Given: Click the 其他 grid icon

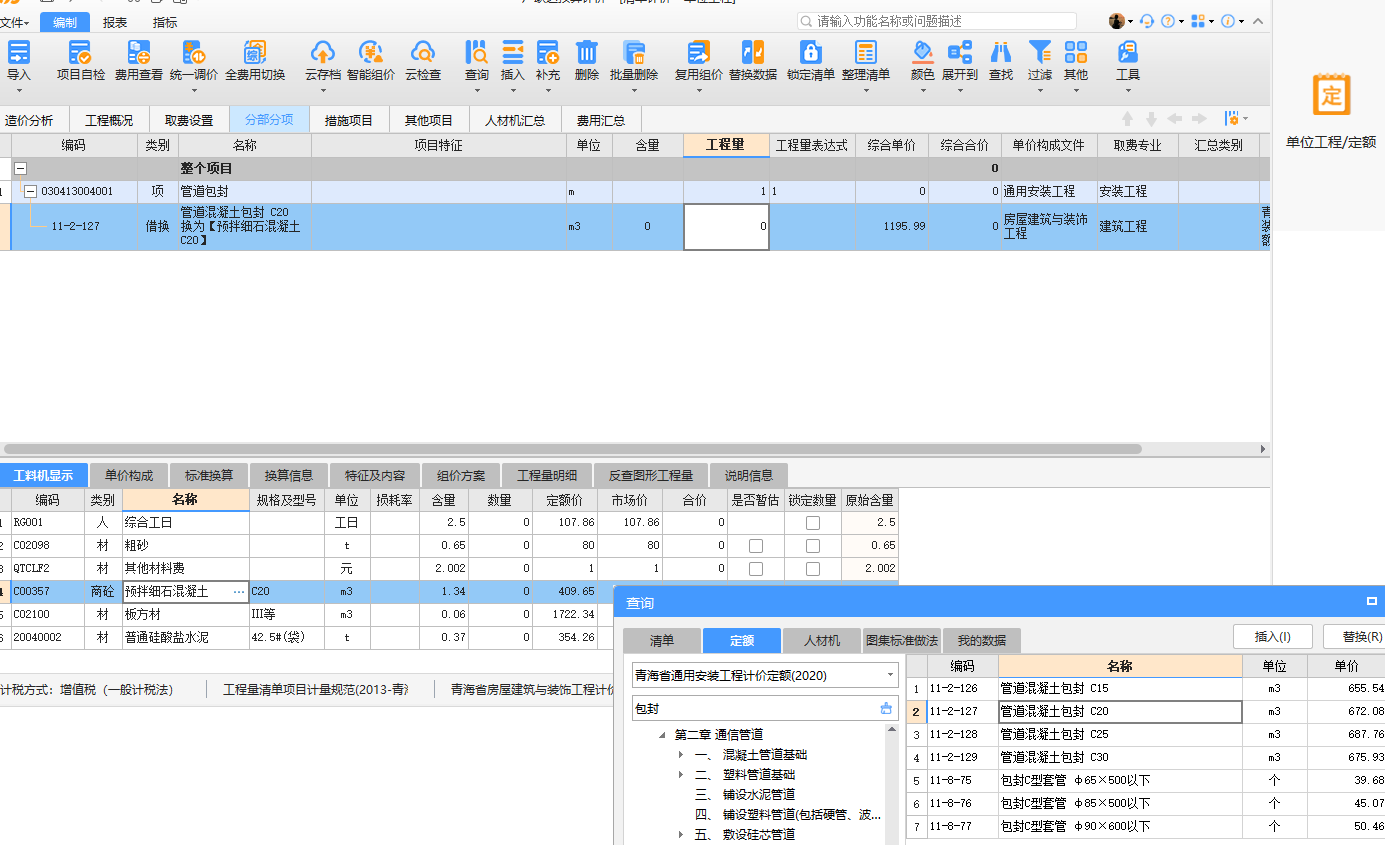Looking at the screenshot, I should pos(1076,52).
